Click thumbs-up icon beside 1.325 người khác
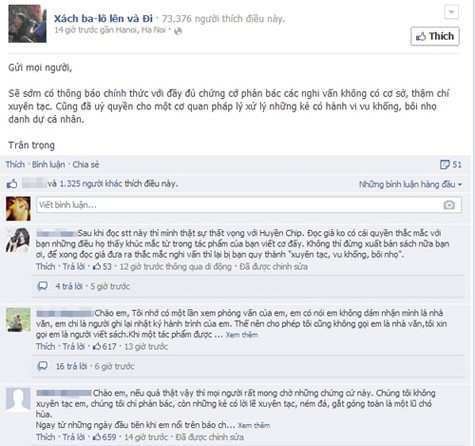The height and width of the screenshot is (446, 475). click(x=12, y=184)
